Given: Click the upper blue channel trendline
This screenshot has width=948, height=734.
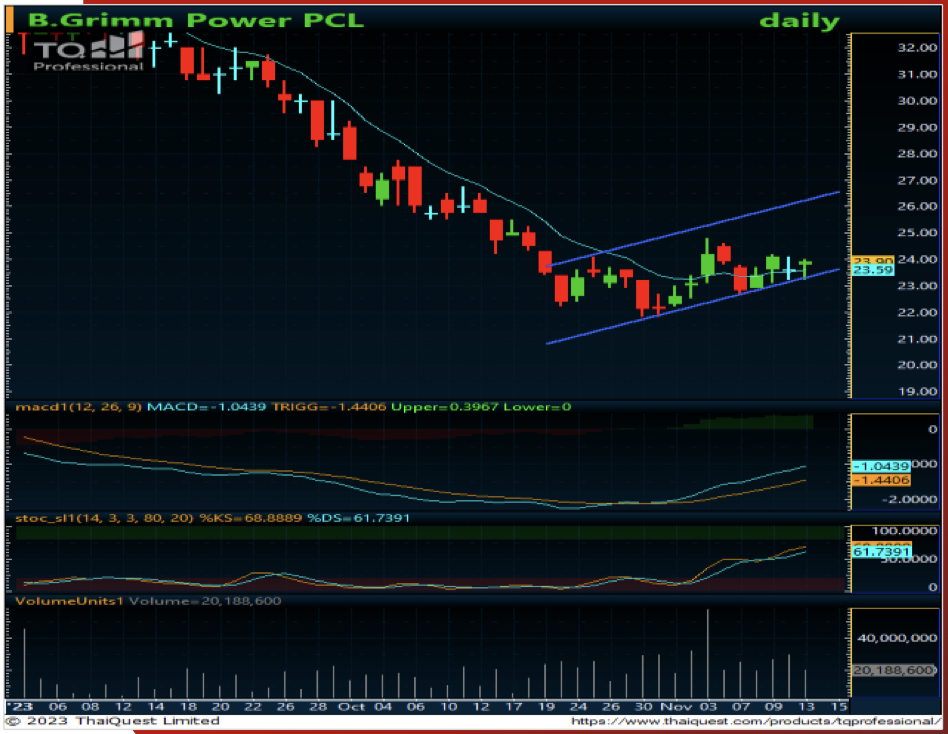Looking at the screenshot, I should coord(693,229).
